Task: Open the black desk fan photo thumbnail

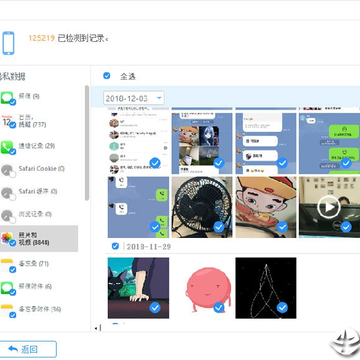Action: click(202, 207)
